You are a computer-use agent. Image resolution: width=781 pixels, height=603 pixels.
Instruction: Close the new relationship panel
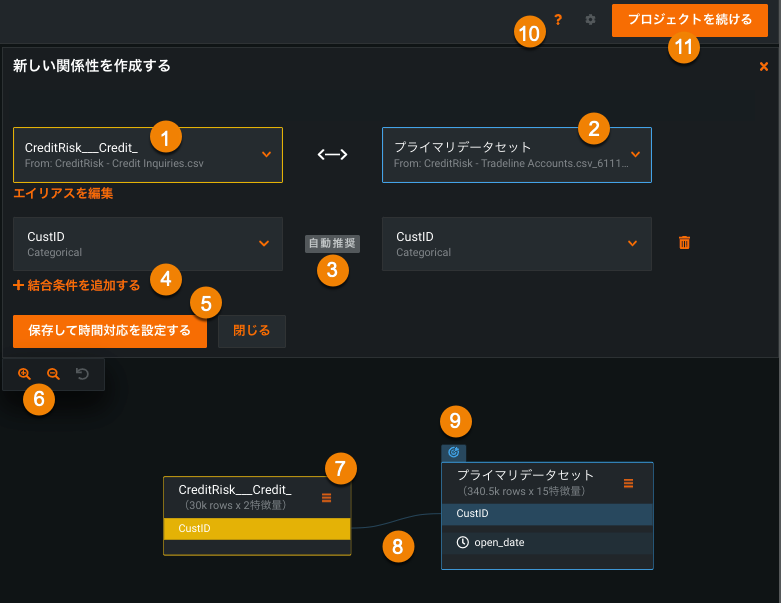click(x=764, y=67)
